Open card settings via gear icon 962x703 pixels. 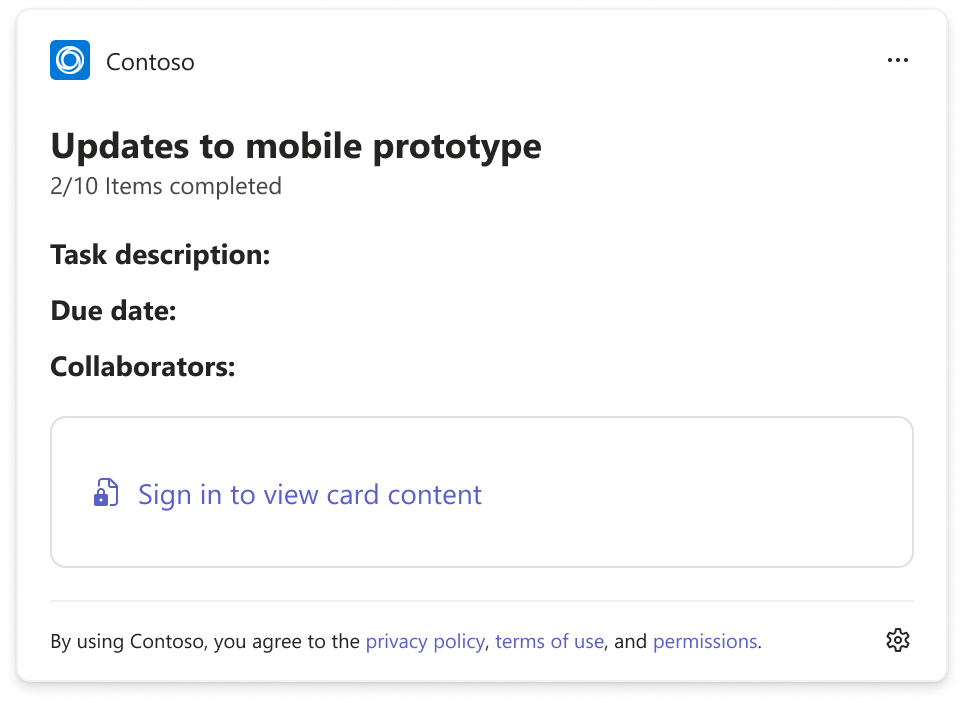(898, 640)
